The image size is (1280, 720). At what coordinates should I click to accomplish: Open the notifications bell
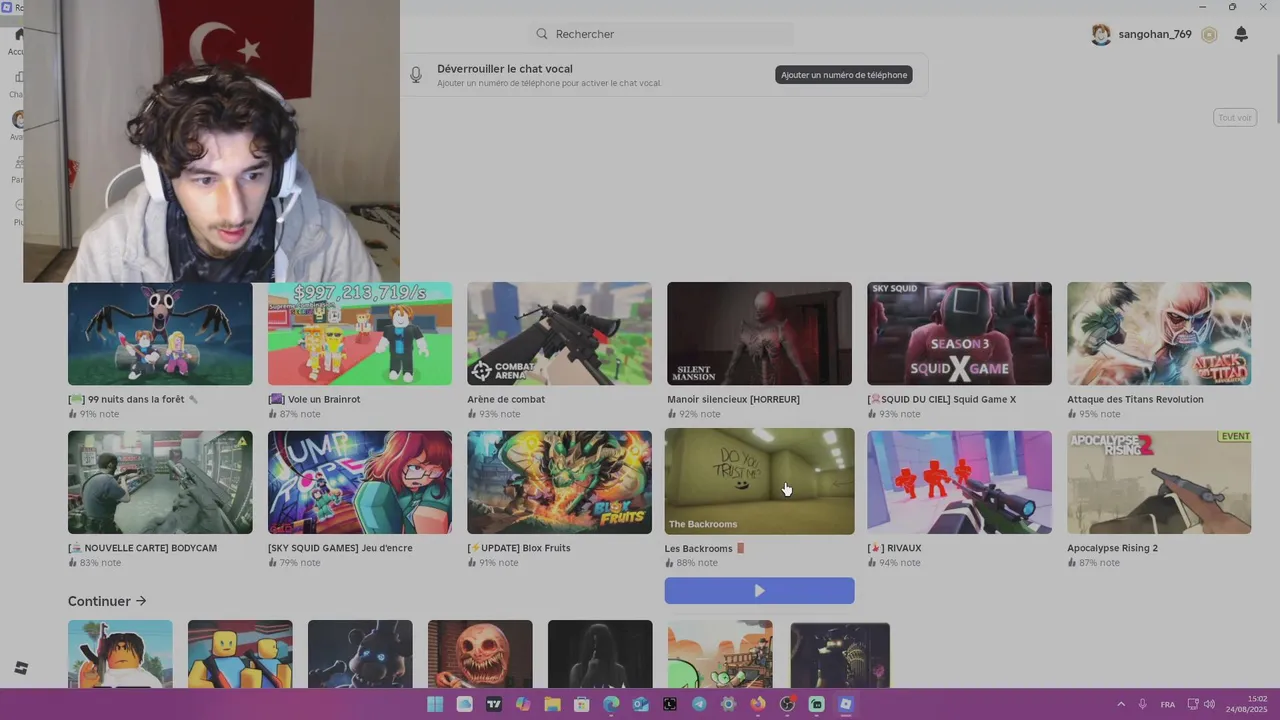[x=1241, y=34]
